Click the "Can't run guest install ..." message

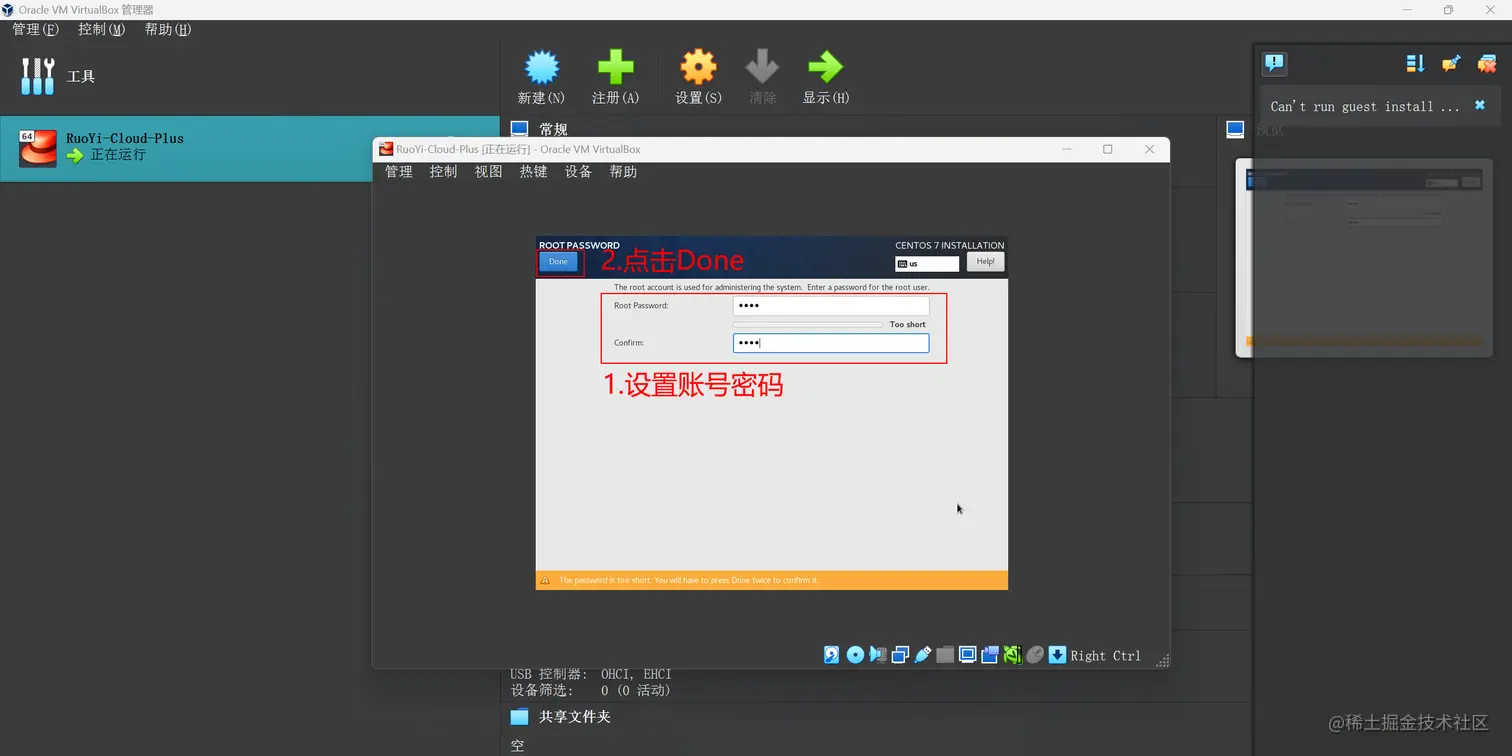(1365, 106)
